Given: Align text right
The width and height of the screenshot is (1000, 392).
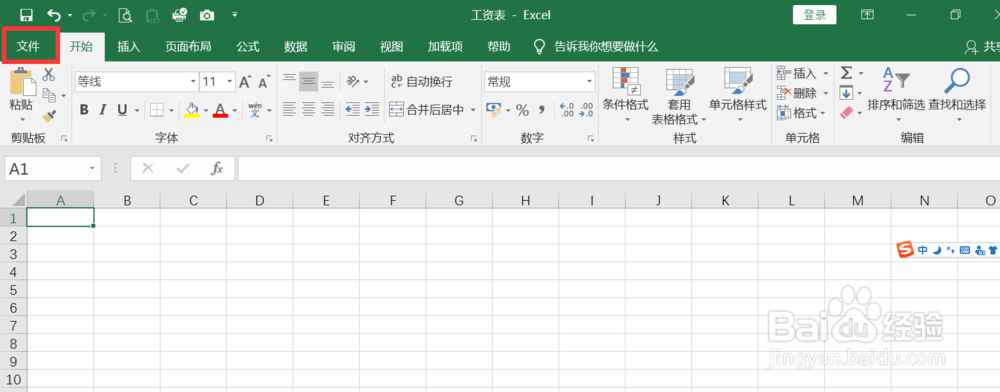Looking at the screenshot, I should point(328,110).
